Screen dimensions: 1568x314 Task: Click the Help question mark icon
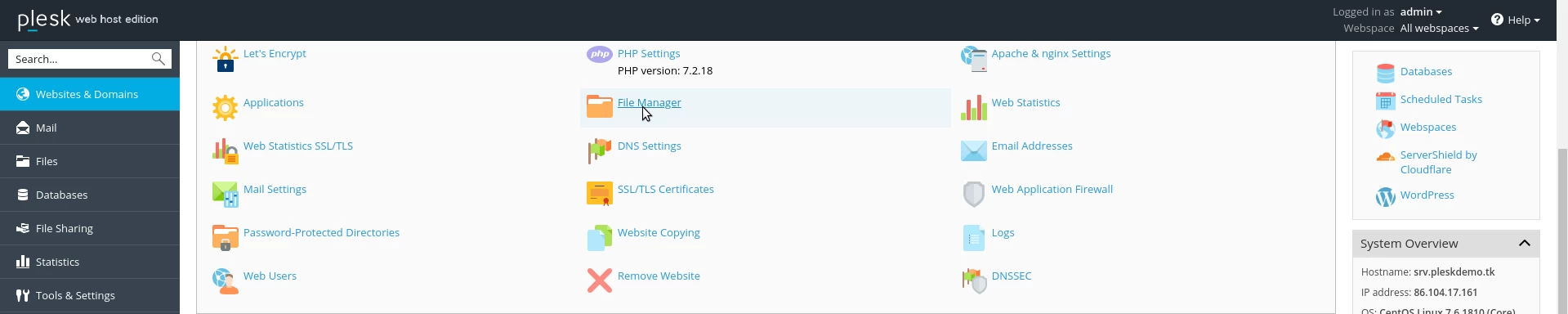1497,20
